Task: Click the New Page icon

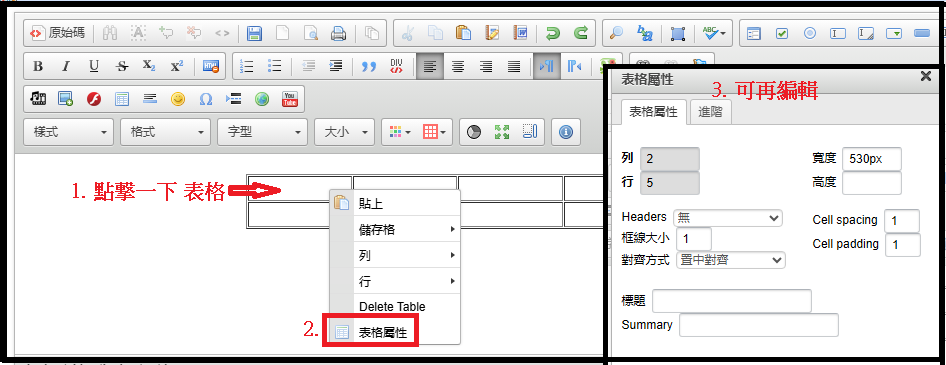Action: pyautogui.click(x=282, y=33)
